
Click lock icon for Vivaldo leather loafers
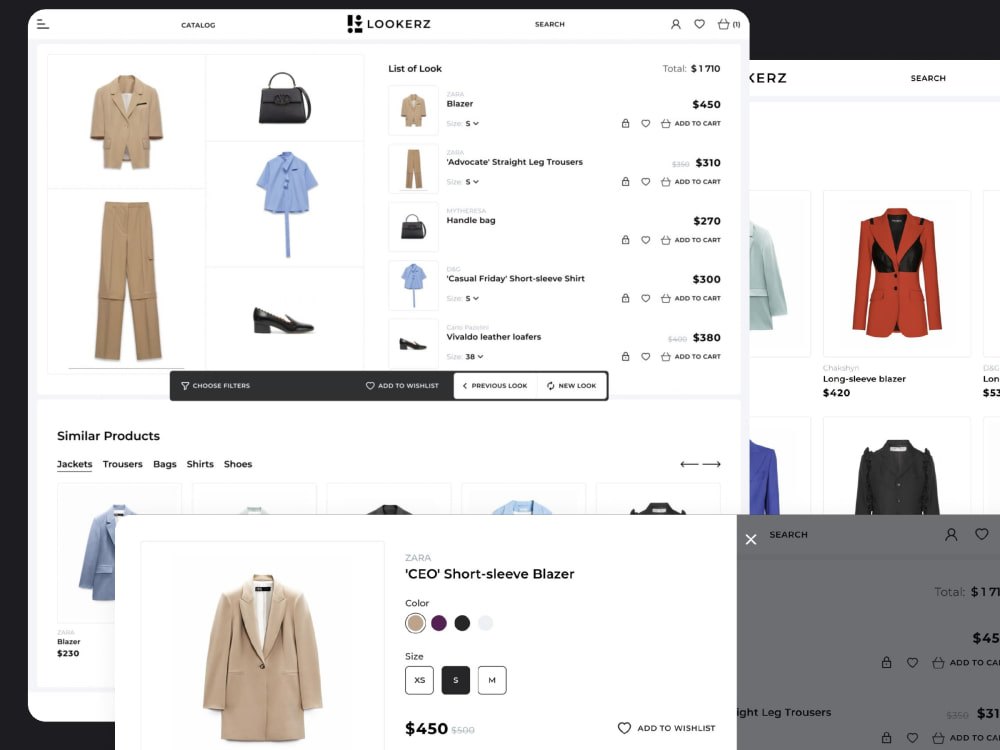(x=626, y=357)
